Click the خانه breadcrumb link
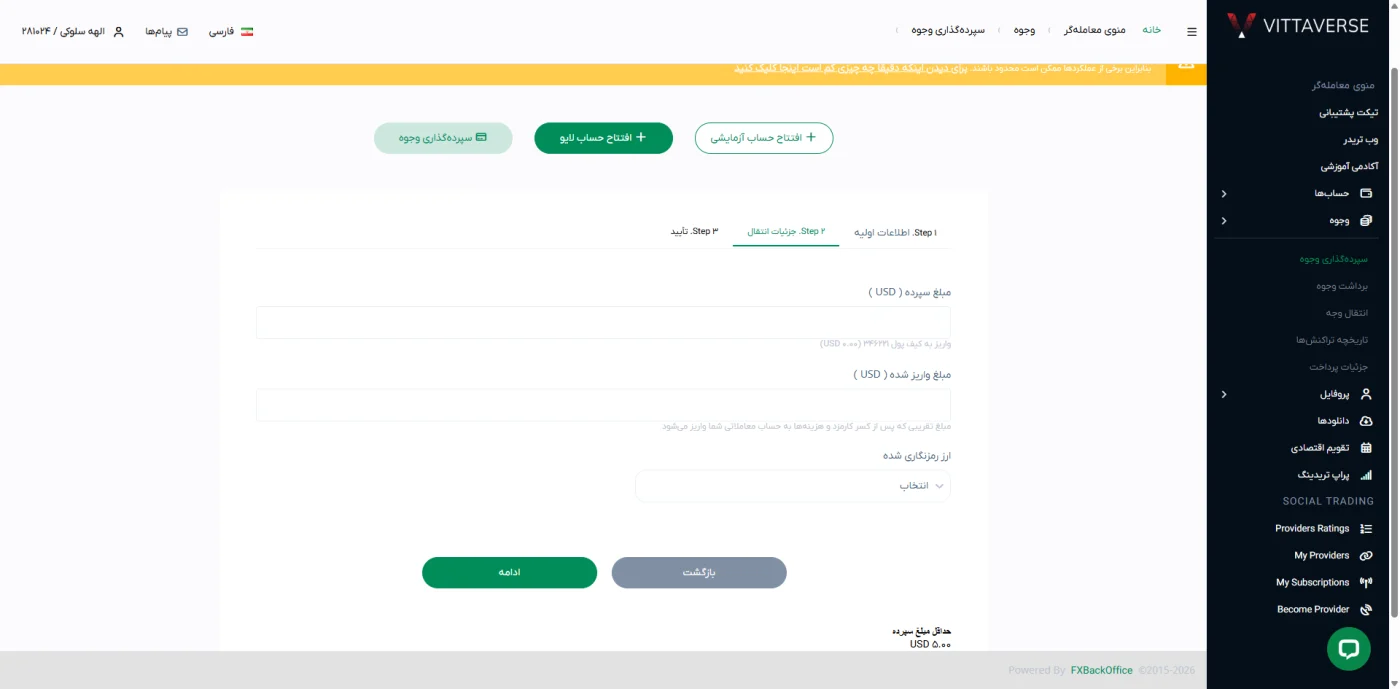This screenshot has height=689, width=1400. pos(1152,30)
